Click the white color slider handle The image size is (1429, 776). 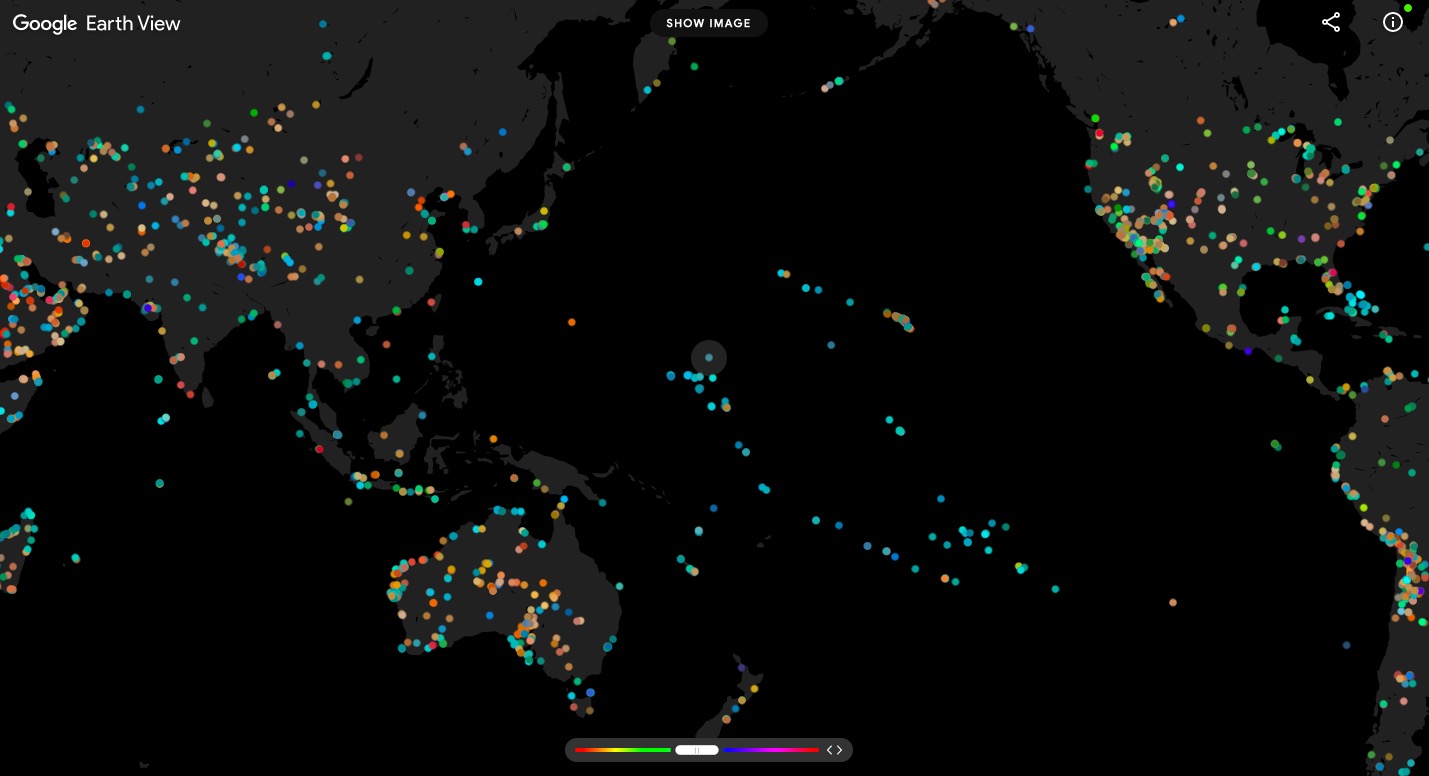pyautogui.click(x=697, y=750)
